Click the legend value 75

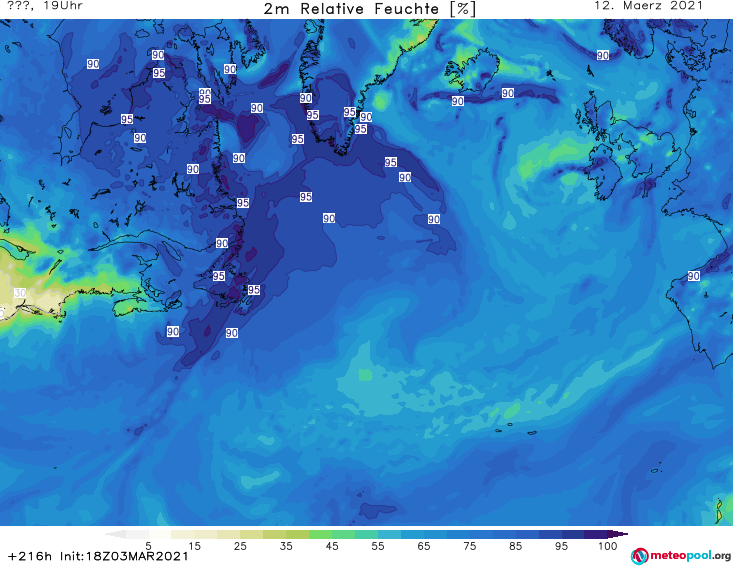(469, 545)
